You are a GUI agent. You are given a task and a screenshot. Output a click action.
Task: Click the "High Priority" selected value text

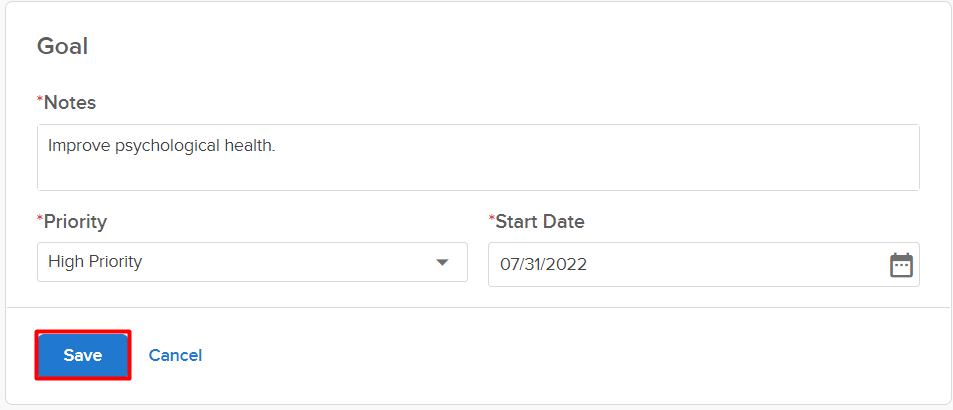95,262
